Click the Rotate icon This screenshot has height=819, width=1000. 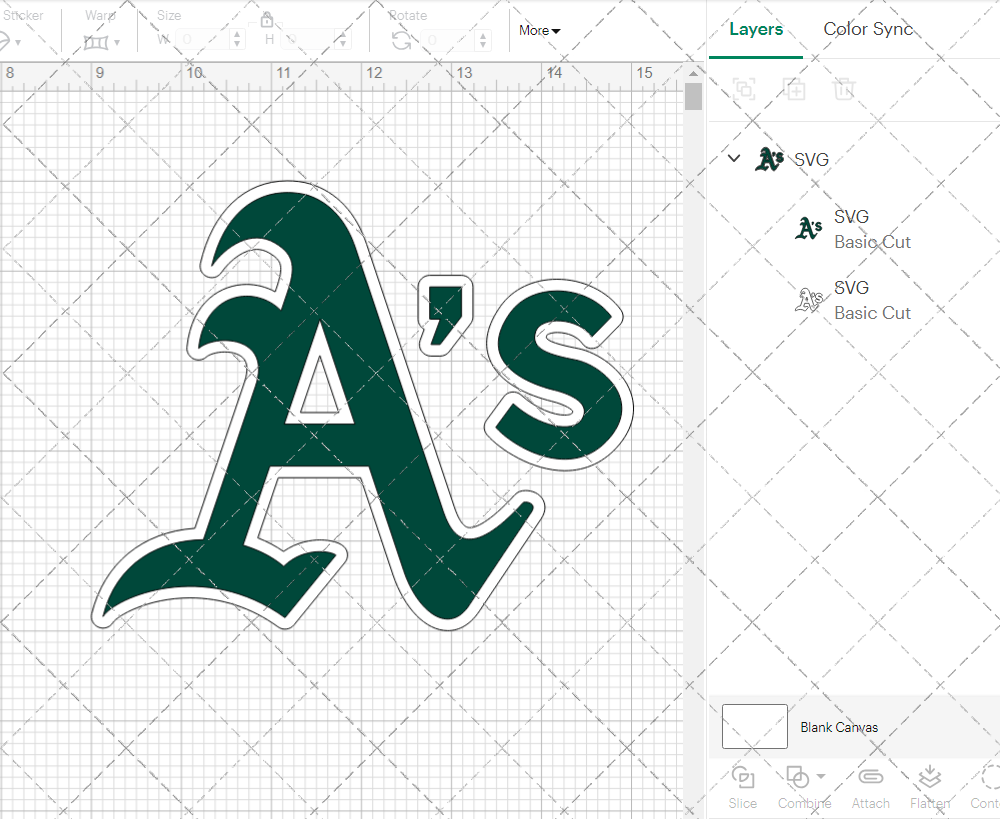pyautogui.click(x=401, y=41)
